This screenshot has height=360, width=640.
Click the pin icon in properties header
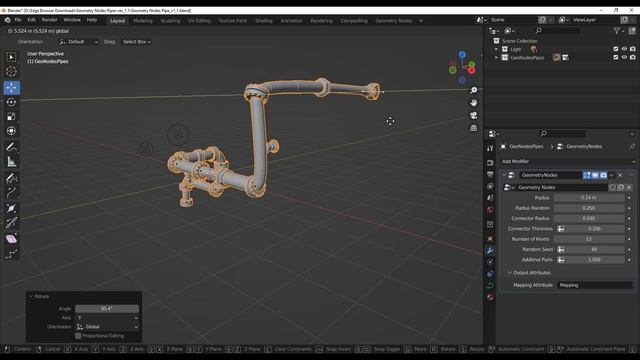tap(632, 147)
